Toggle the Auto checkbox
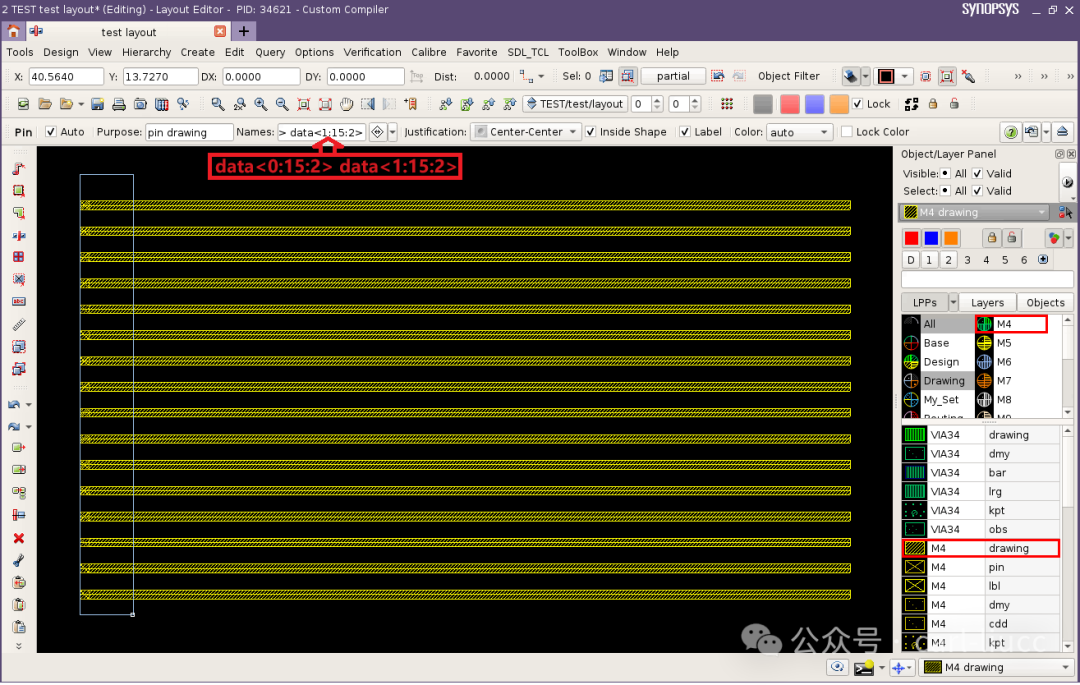 (50, 131)
